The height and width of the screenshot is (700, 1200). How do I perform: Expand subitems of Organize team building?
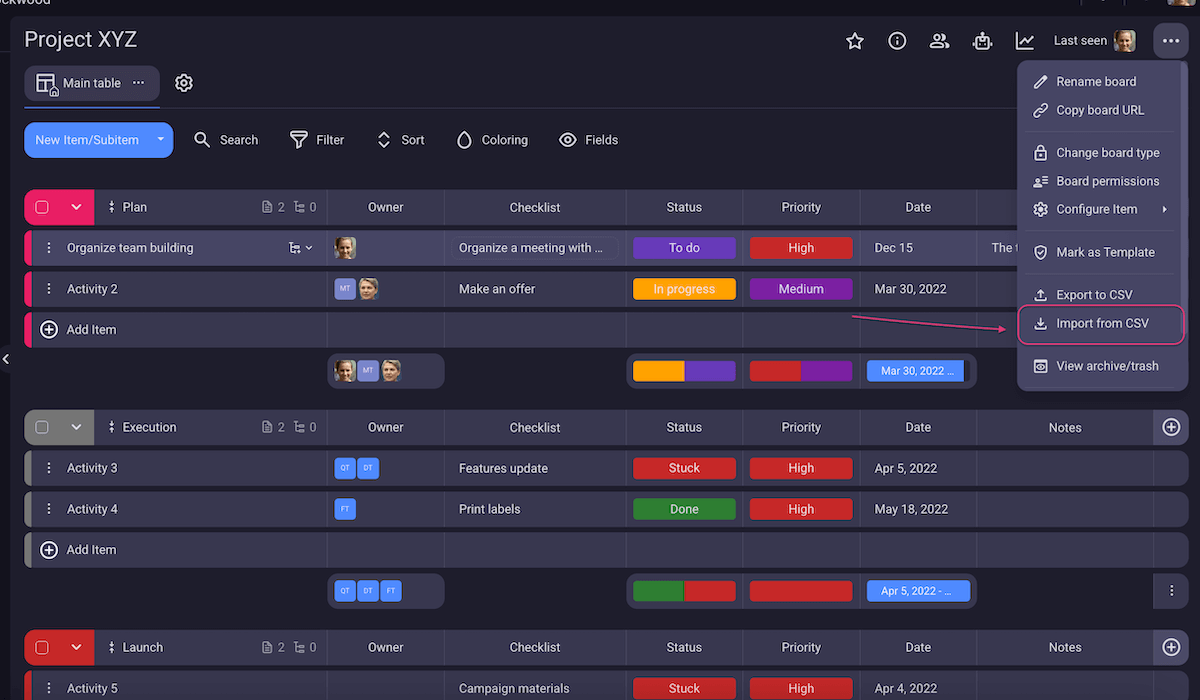click(300, 248)
